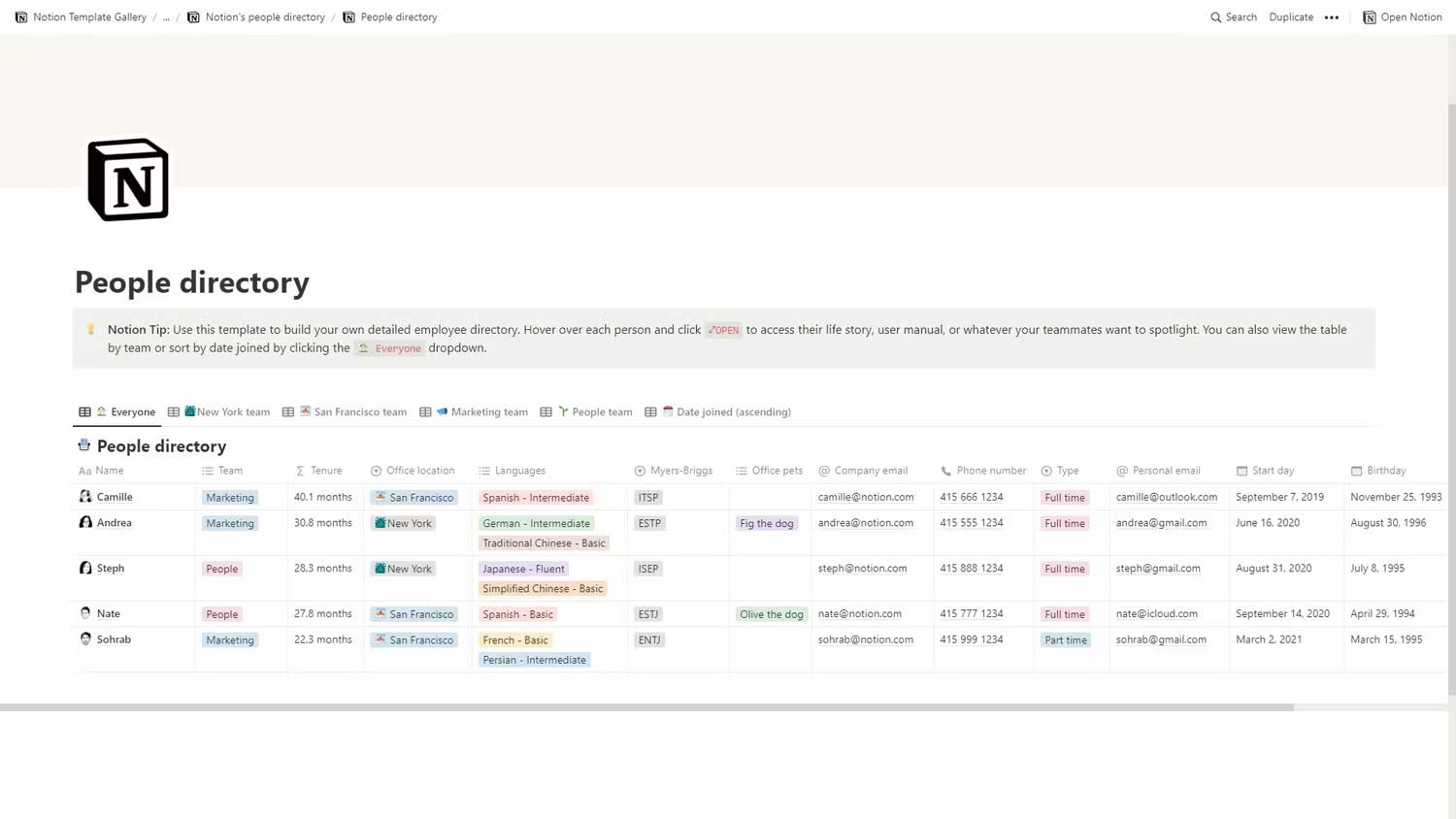
Task: Click the People directory page title
Action: (192, 282)
